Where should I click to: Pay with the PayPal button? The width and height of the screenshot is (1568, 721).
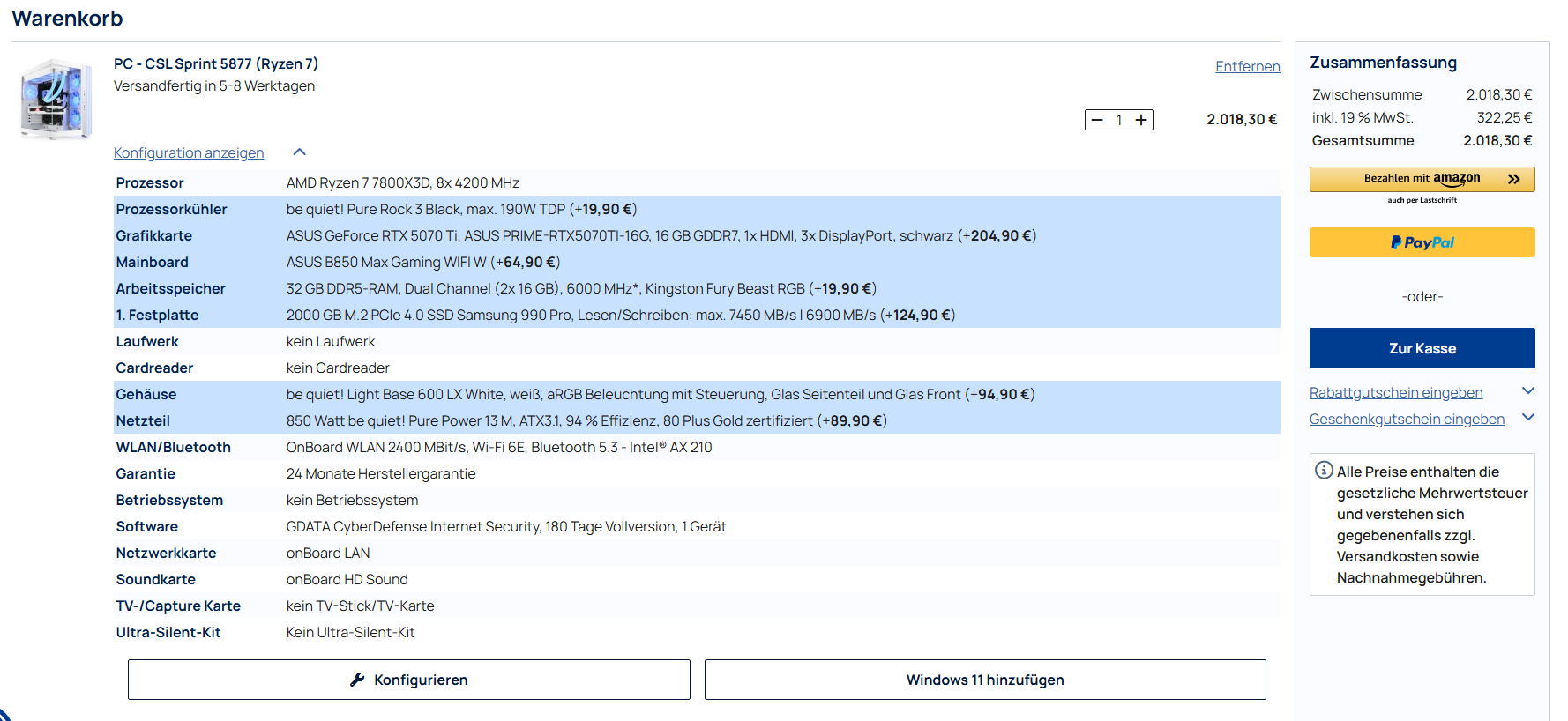(1422, 242)
